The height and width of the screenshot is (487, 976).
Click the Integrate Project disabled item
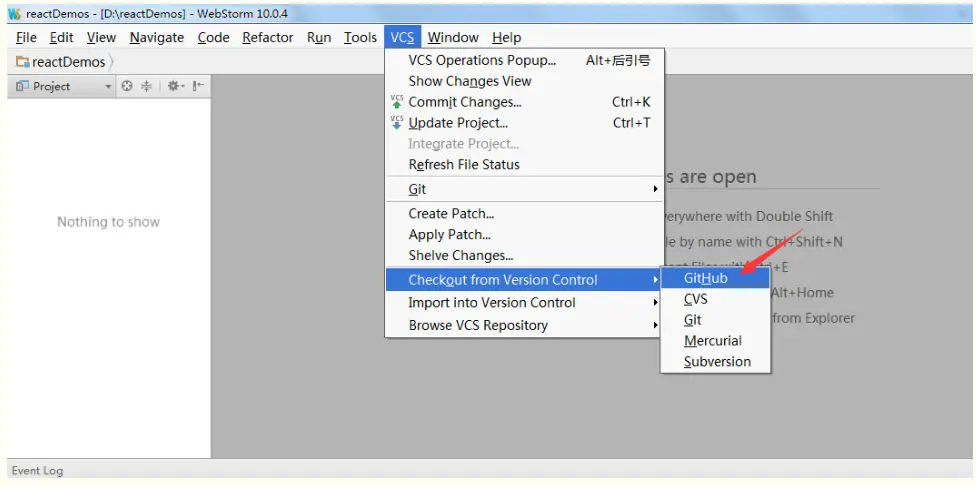pos(525,144)
